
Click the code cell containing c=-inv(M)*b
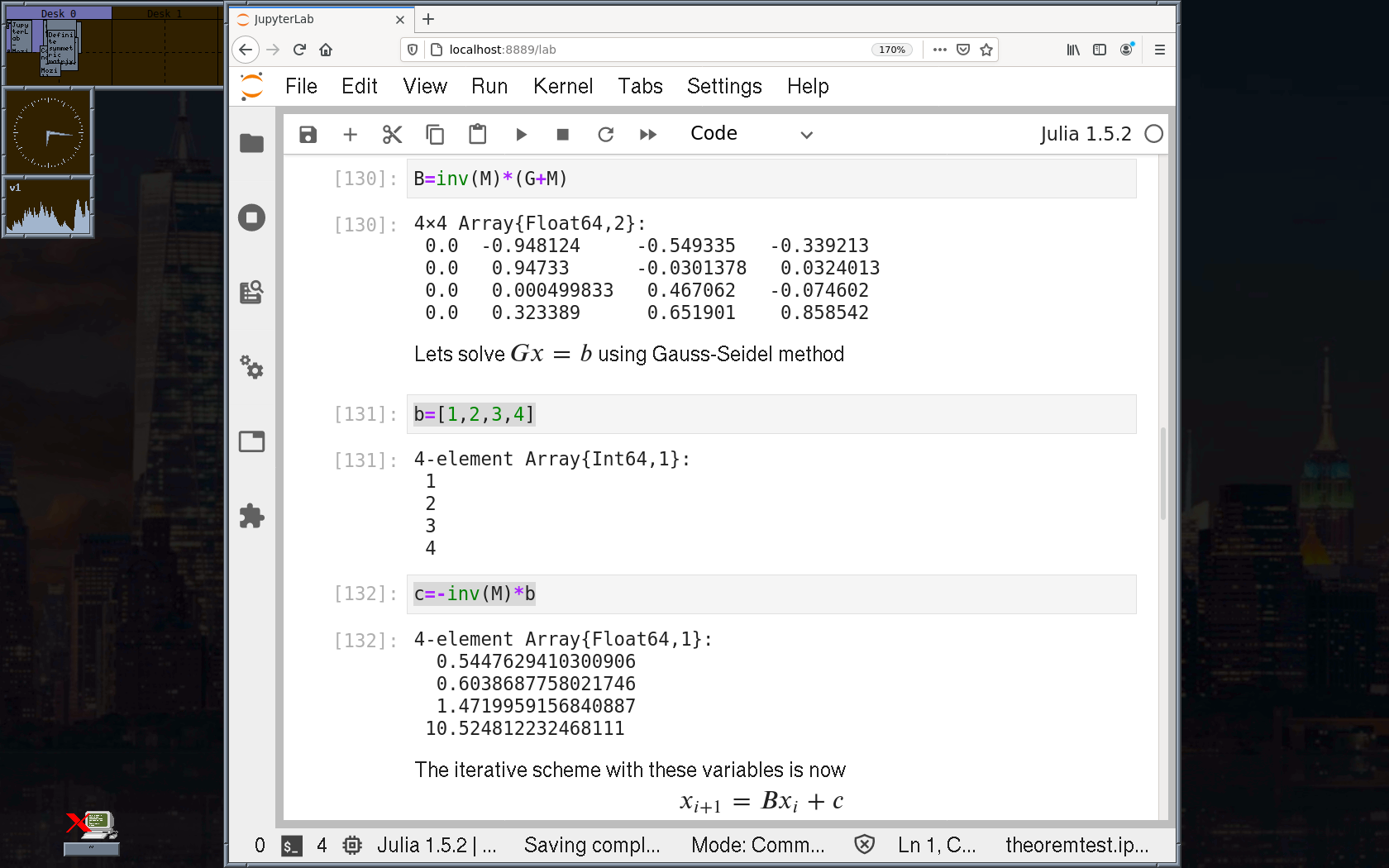tap(771, 594)
